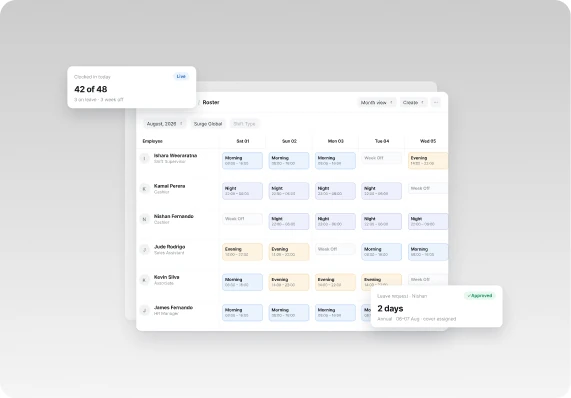Select the Sun 02 column header
This screenshot has width=571, height=398.
pyautogui.click(x=289, y=141)
